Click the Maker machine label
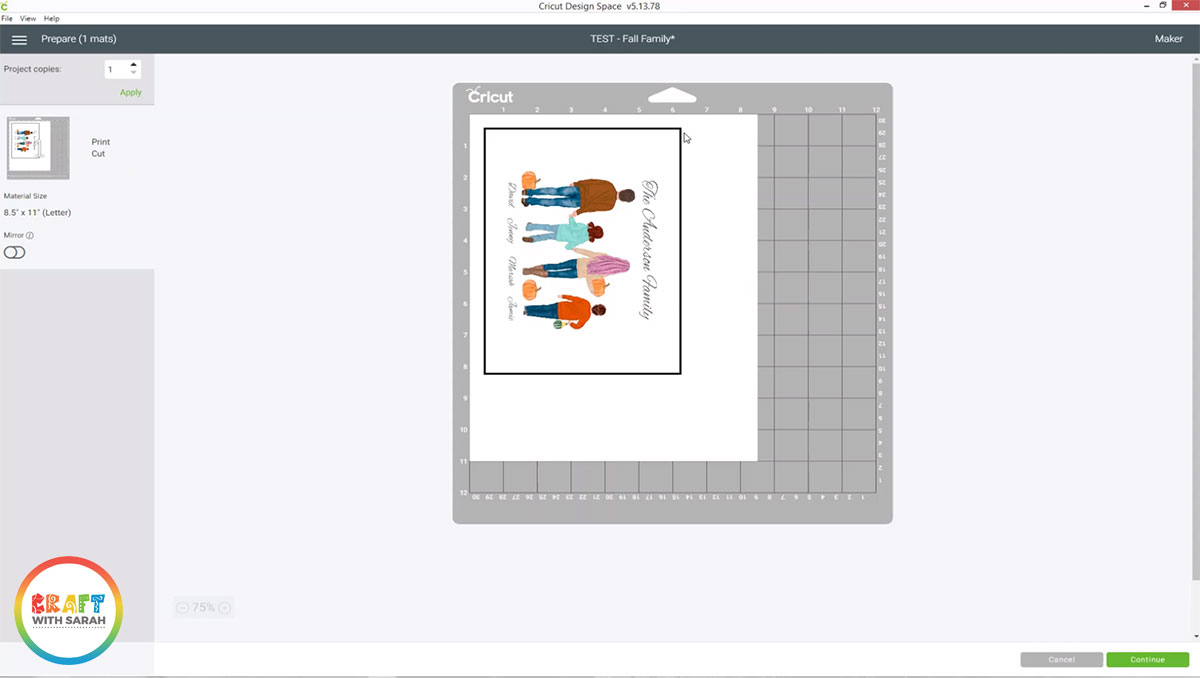This screenshot has height=678, width=1200. pyautogui.click(x=1168, y=39)
